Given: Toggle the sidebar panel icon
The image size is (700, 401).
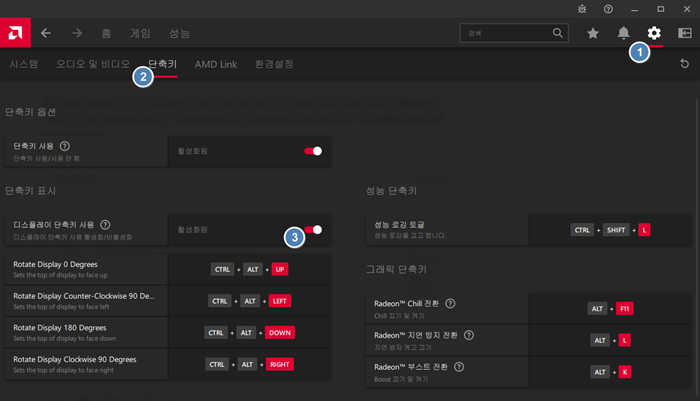Looking at the screenshot, I should [x=684, y=33].
